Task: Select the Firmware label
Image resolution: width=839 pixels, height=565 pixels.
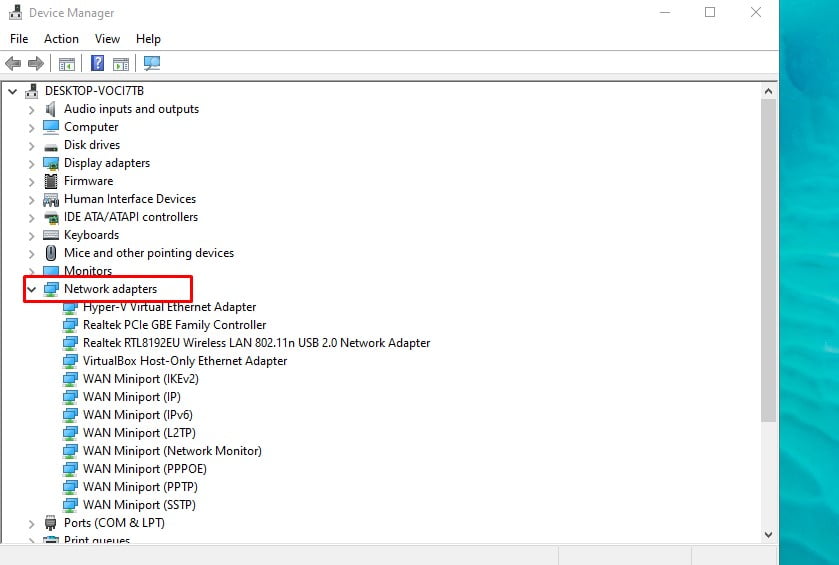Action: pos(88,181)
